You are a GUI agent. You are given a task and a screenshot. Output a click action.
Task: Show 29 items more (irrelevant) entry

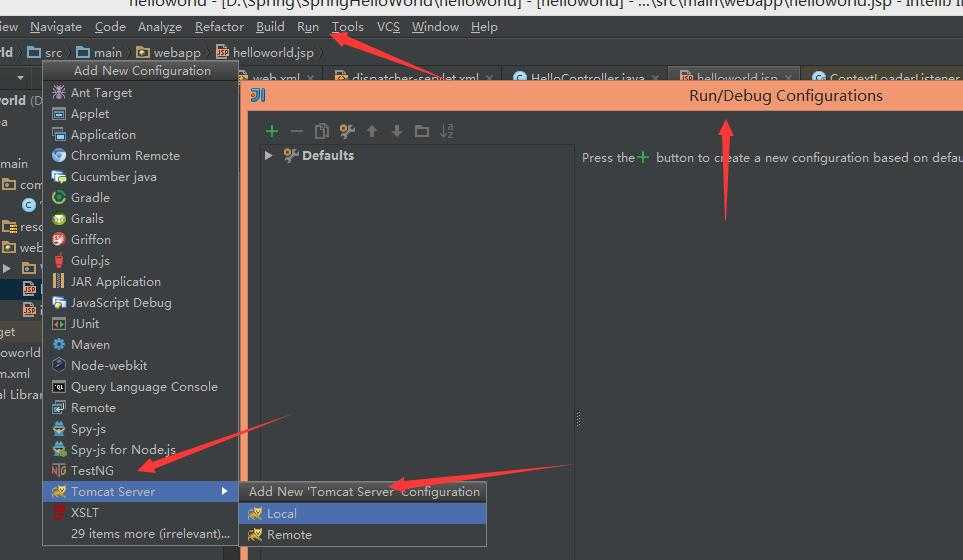click(x=141, y=534)
